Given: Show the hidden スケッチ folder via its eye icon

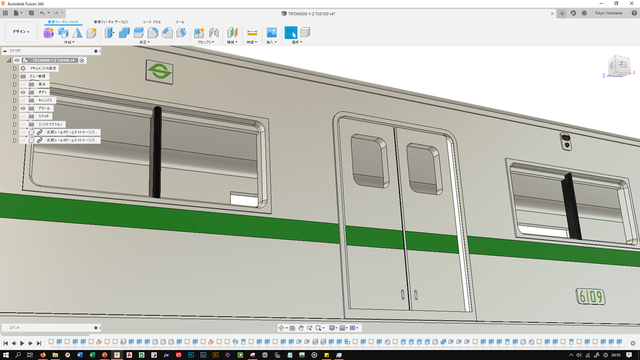Looking at the screenshot, I should (23, 116).
